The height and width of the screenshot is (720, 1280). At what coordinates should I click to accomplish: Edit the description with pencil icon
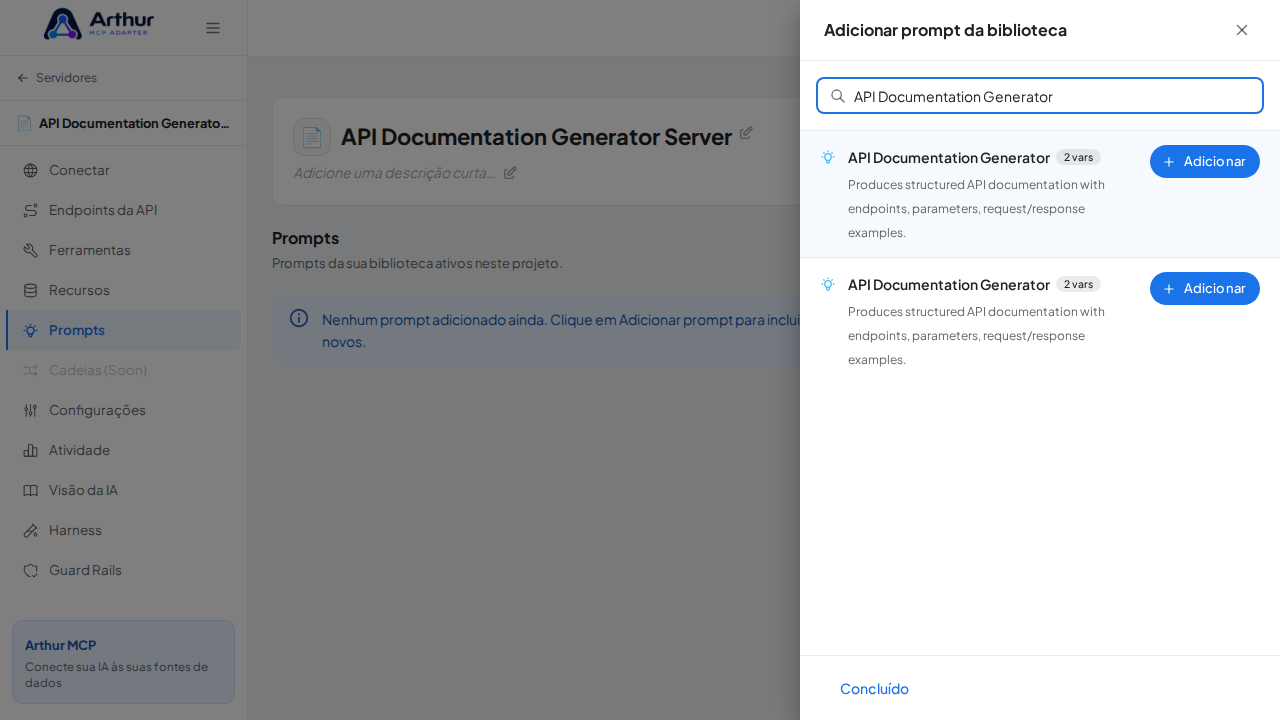point(510,172)
